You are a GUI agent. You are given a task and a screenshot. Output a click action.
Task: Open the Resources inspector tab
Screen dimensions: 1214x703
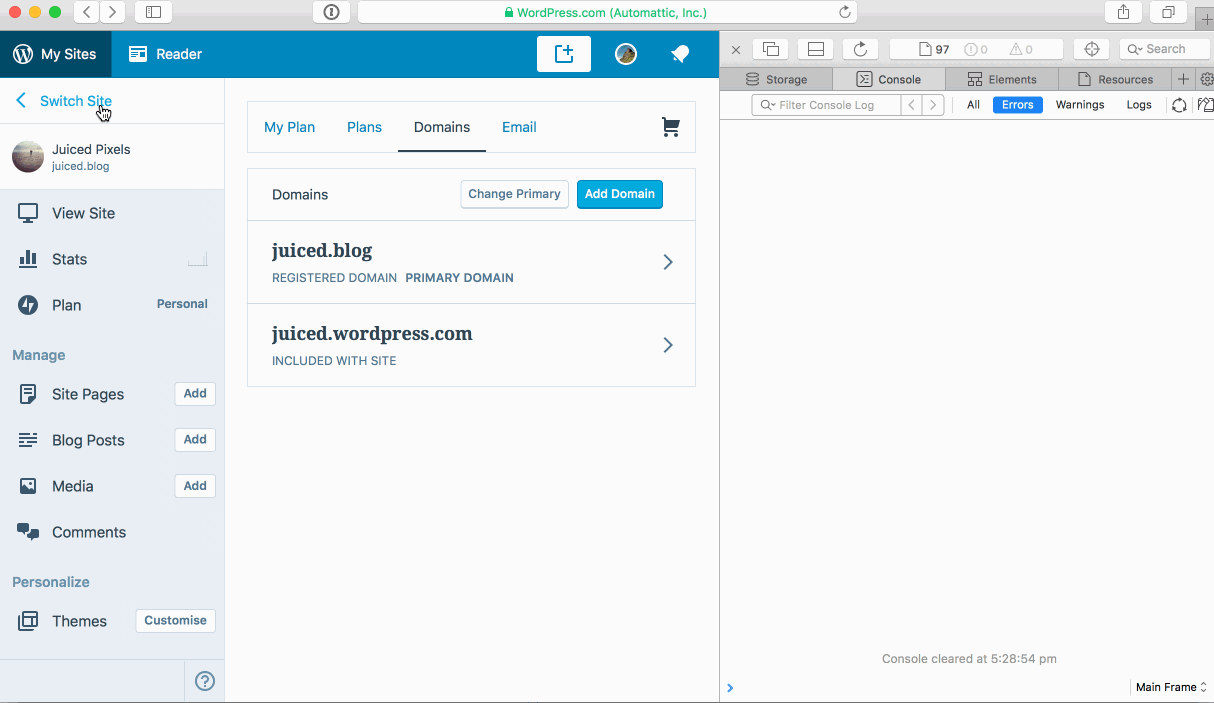click(1114, 79)
